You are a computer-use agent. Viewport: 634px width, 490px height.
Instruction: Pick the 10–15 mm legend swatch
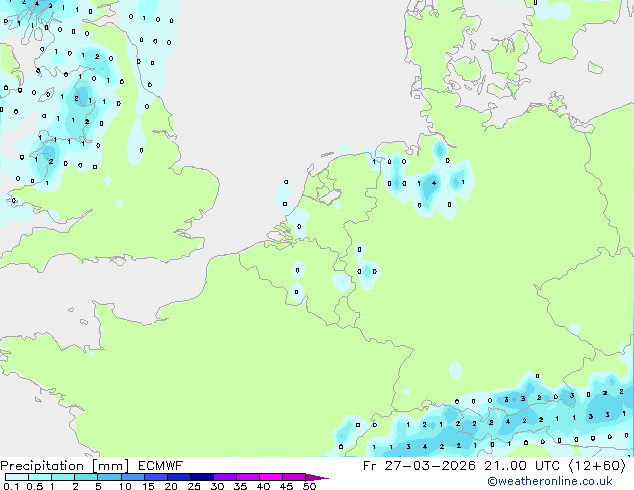tap(133, 477)
